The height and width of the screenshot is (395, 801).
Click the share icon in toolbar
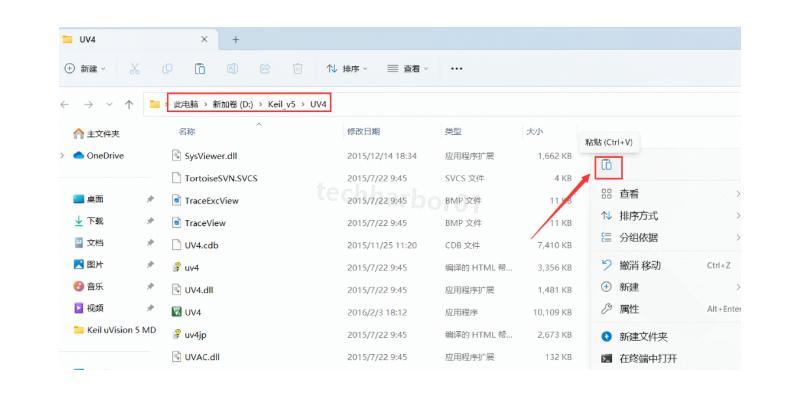tap(265, 68)
